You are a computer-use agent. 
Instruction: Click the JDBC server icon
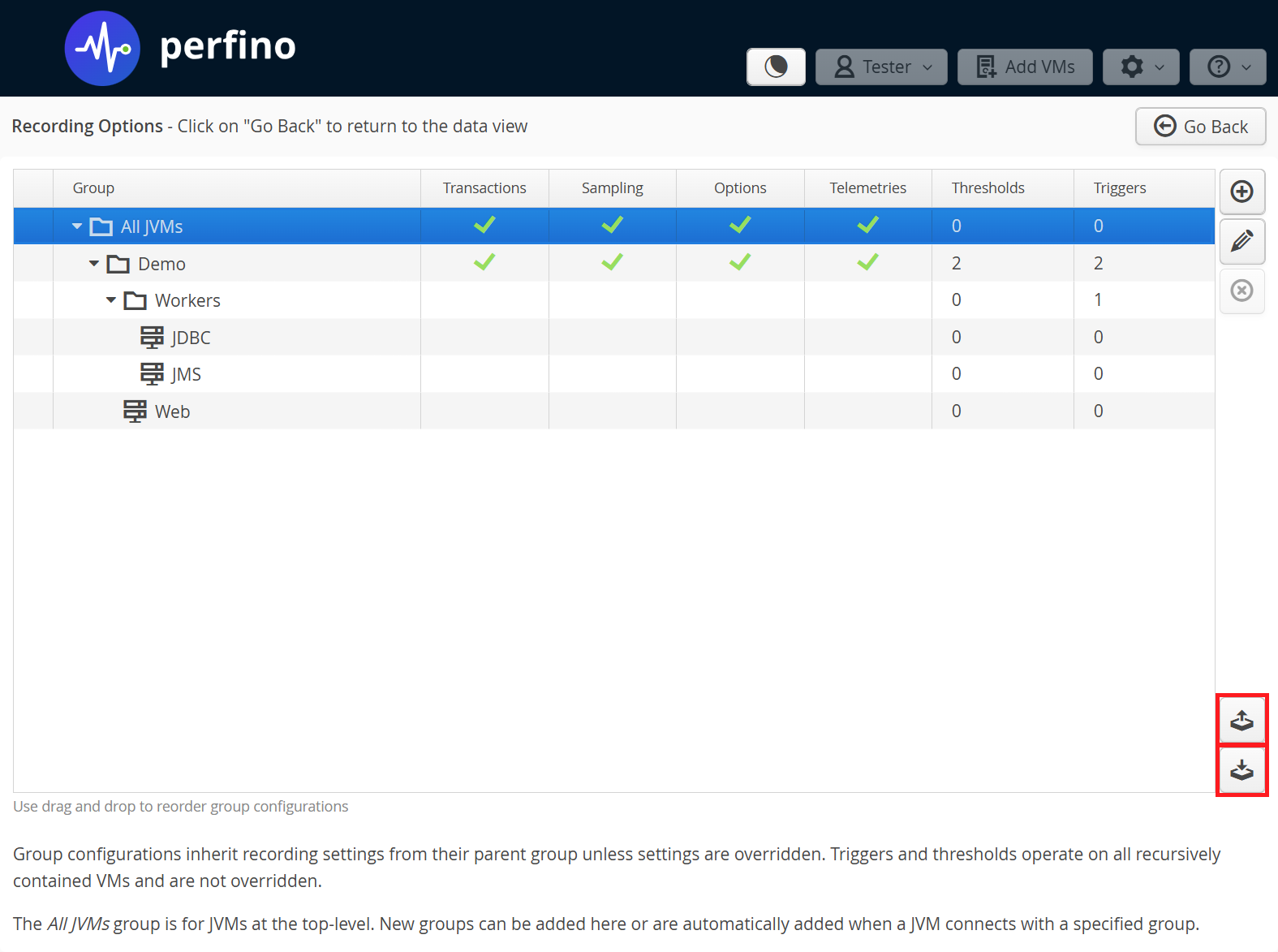152,337
